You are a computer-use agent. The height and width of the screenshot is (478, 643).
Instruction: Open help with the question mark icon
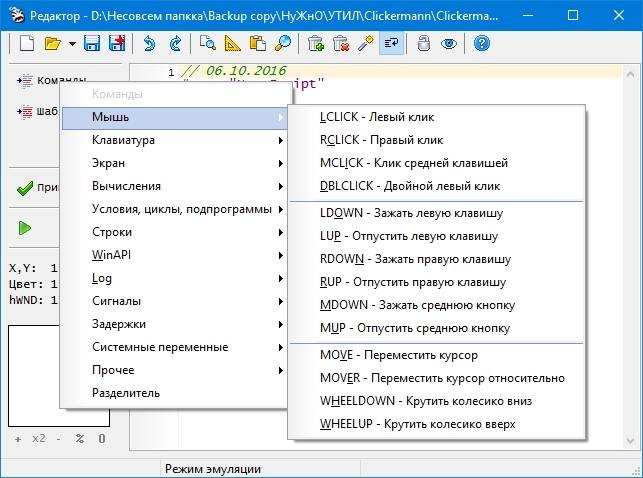coord(482,43)
